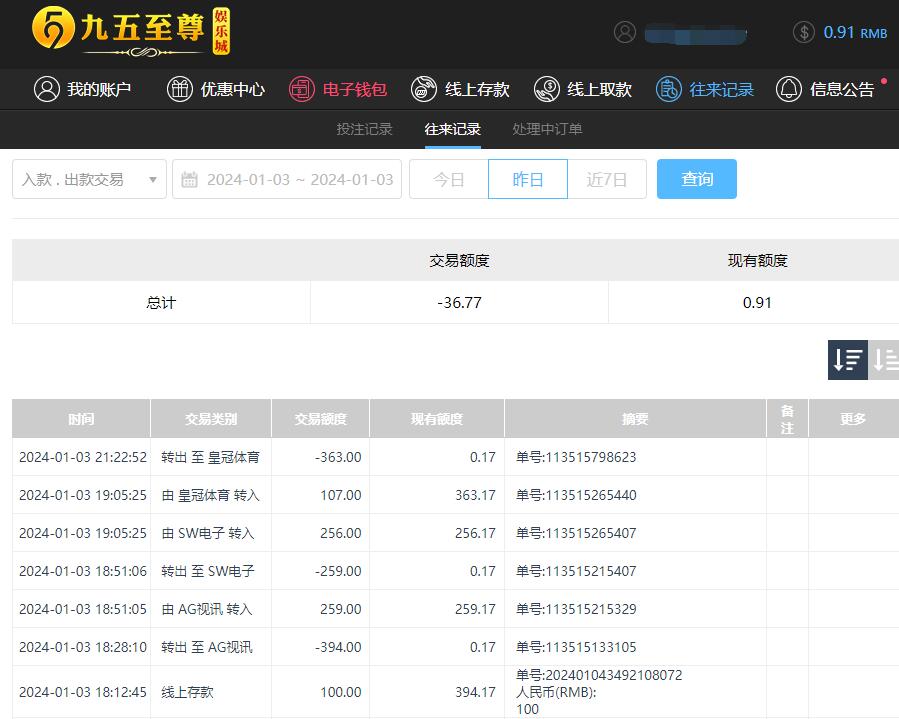Expand the 入款, 出款交易 type dropdown
899x719 pixels.
click(x=89, y=179)
